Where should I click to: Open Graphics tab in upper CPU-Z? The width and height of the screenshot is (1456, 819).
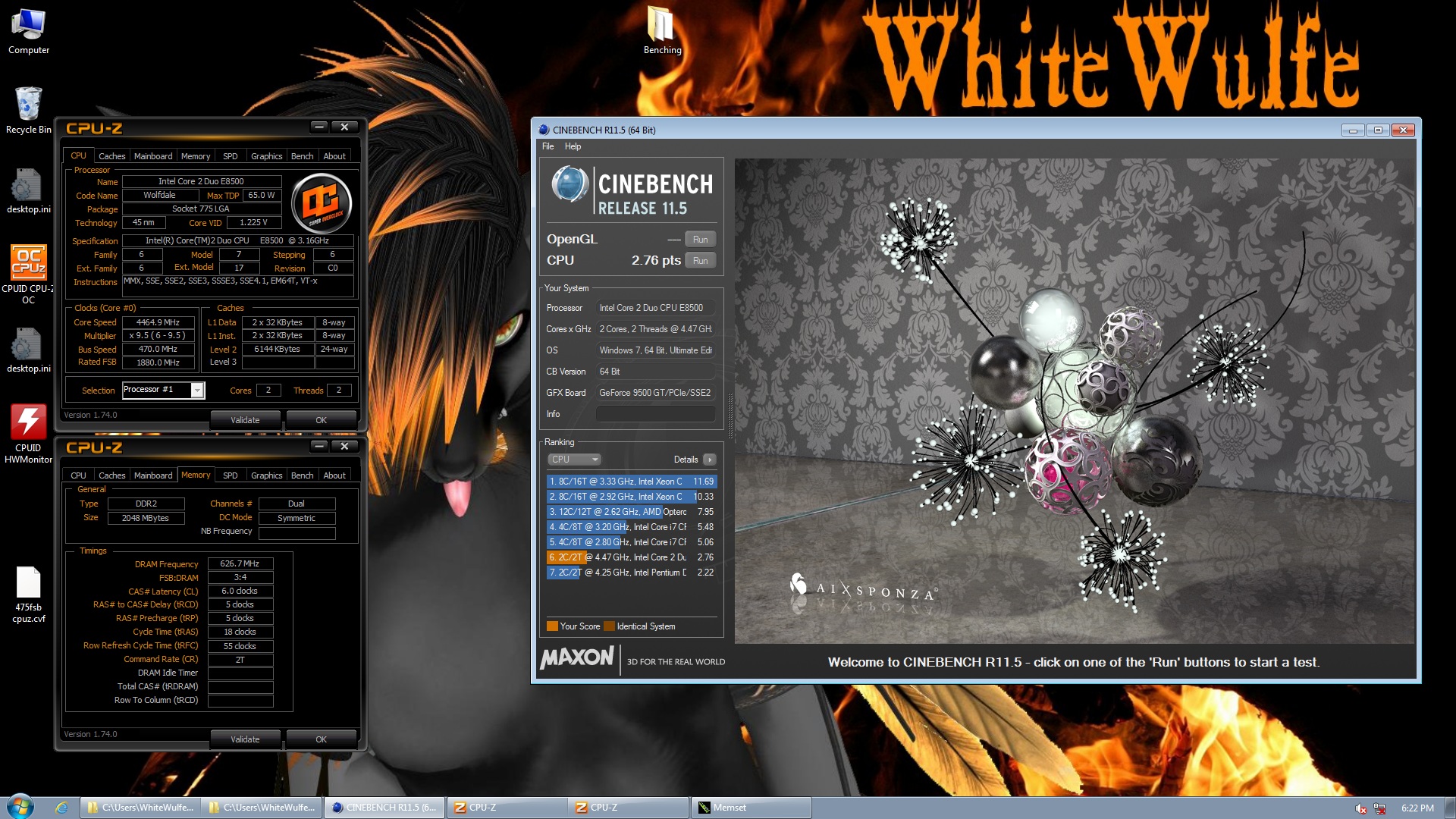point(266,156)
